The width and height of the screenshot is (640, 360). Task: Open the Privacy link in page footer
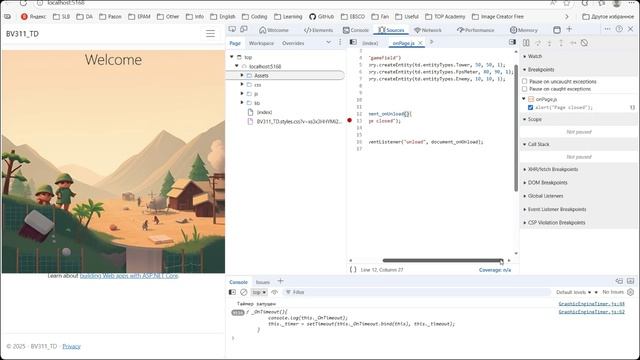71,346
